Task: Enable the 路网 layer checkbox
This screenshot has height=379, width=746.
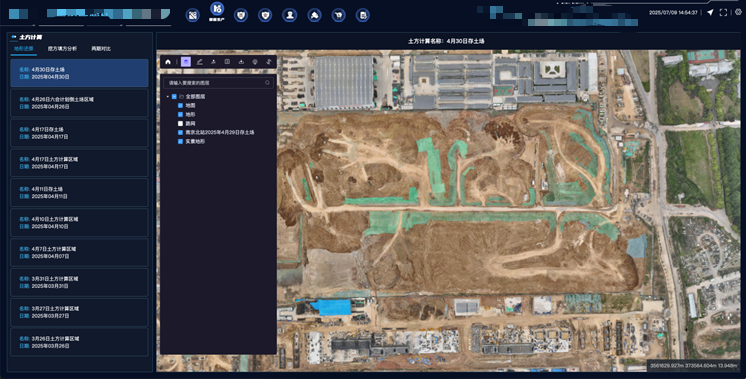Action: point(180,124)
